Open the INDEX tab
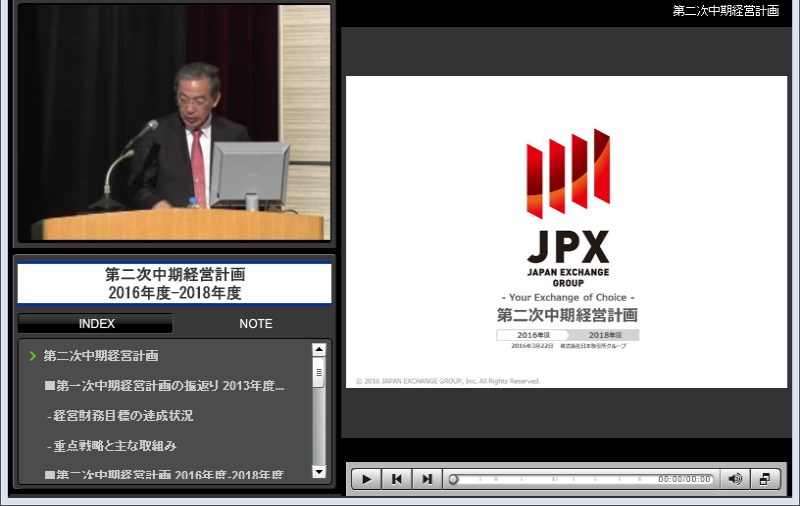Image resolution: width=800 pixels, height=506 pixels. (x=96, y=323)
